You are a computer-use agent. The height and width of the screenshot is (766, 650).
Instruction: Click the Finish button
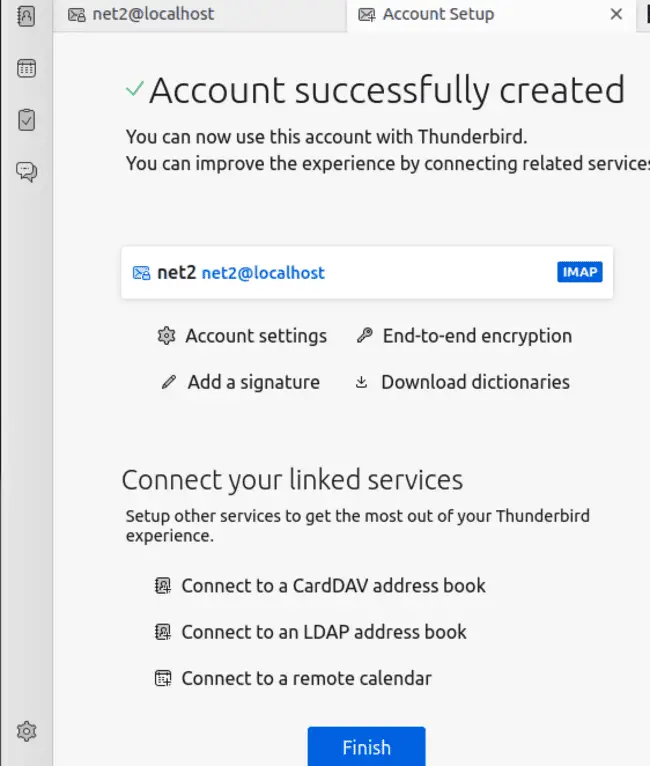(x=366, y=746)
